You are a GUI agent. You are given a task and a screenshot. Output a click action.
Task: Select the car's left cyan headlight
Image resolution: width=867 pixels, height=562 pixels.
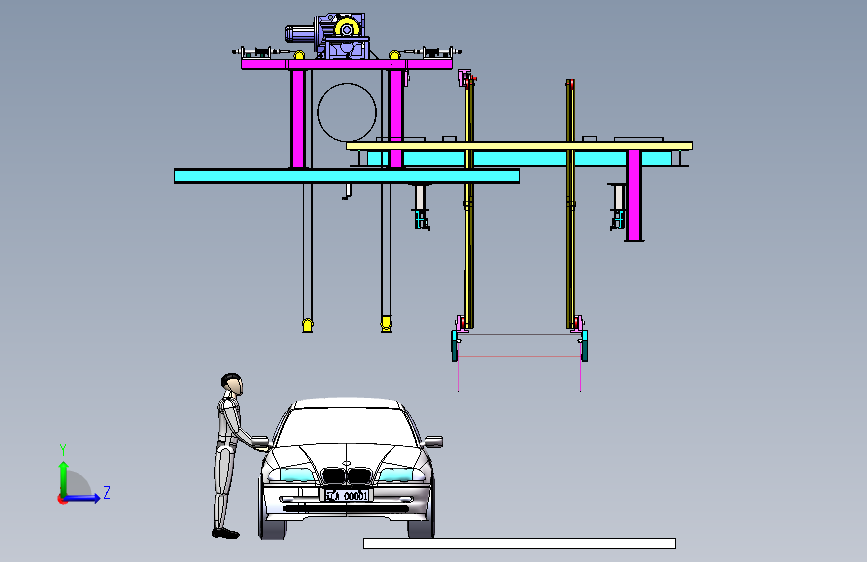tap(296, 475)
